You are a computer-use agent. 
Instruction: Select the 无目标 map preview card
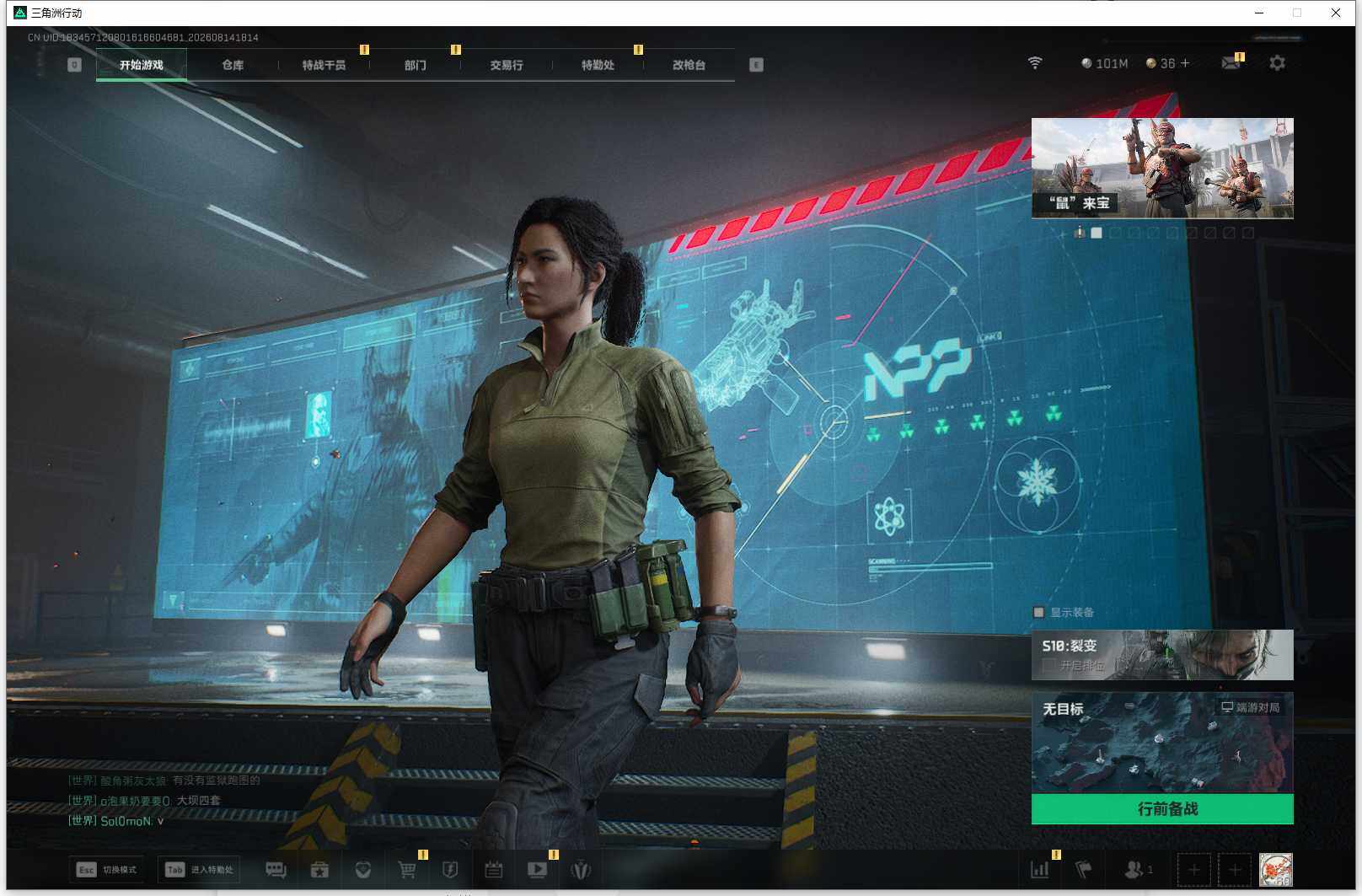point(1162,743)
